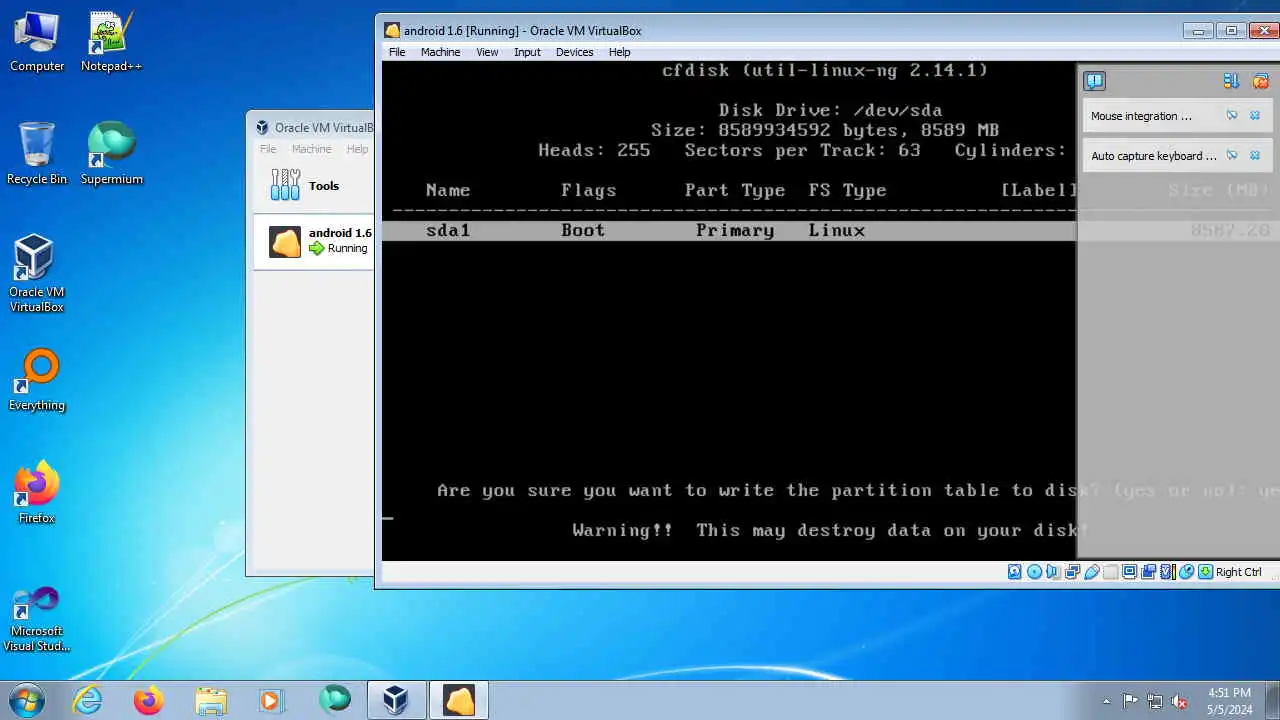
Task: Expand the Auto capture keyboard notification text
Action: click(1154, 156)
